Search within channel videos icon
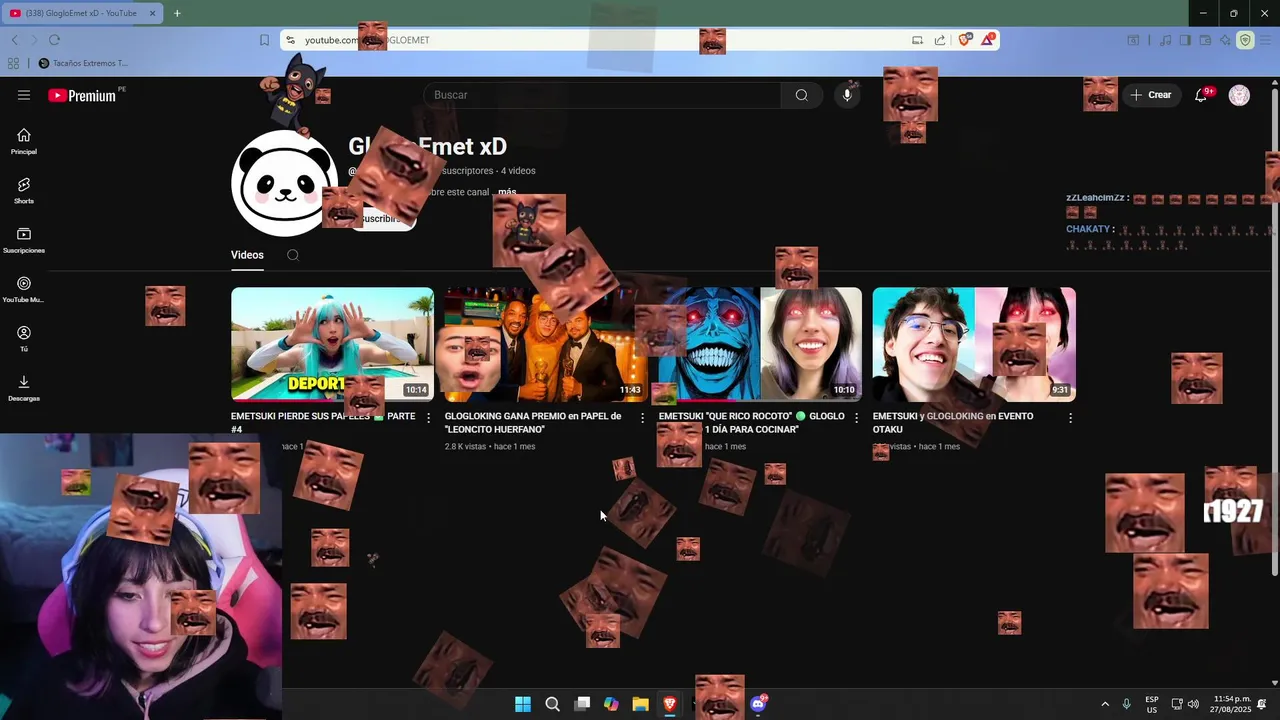Image resolution: width=1280 pixels, height=720 pixels. [x=293, y=255]
